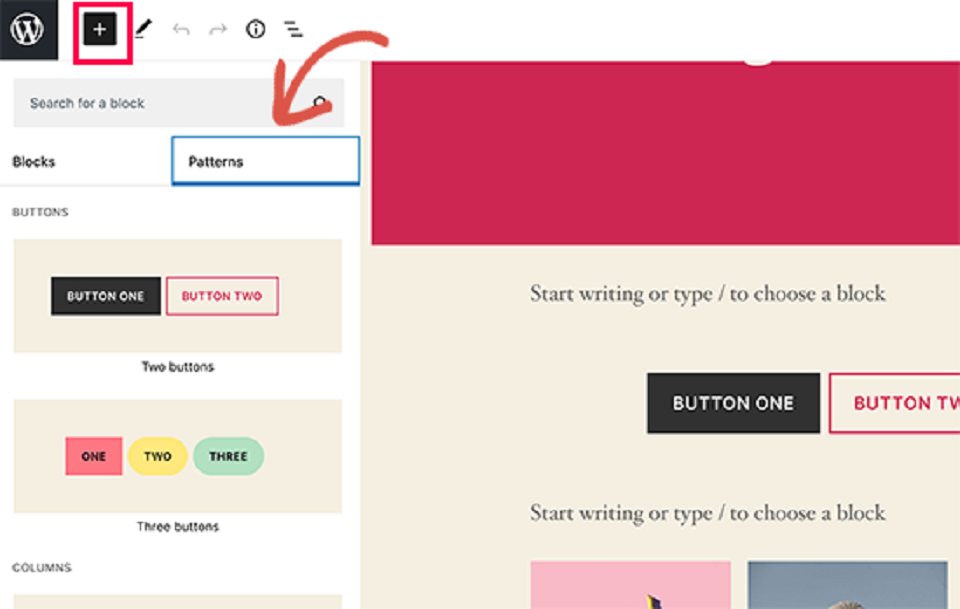Insert the Three buttons pattern preview
Screen dimensions: 960x609
point(178,456)
